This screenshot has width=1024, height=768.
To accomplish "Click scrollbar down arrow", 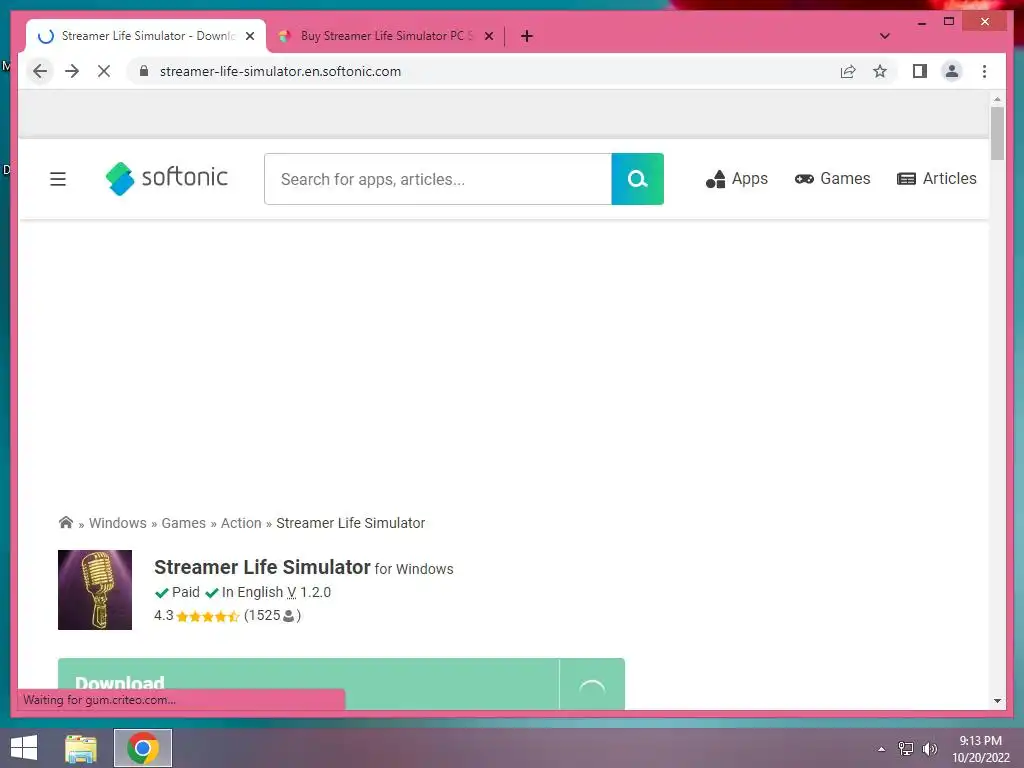I will 997,701.
